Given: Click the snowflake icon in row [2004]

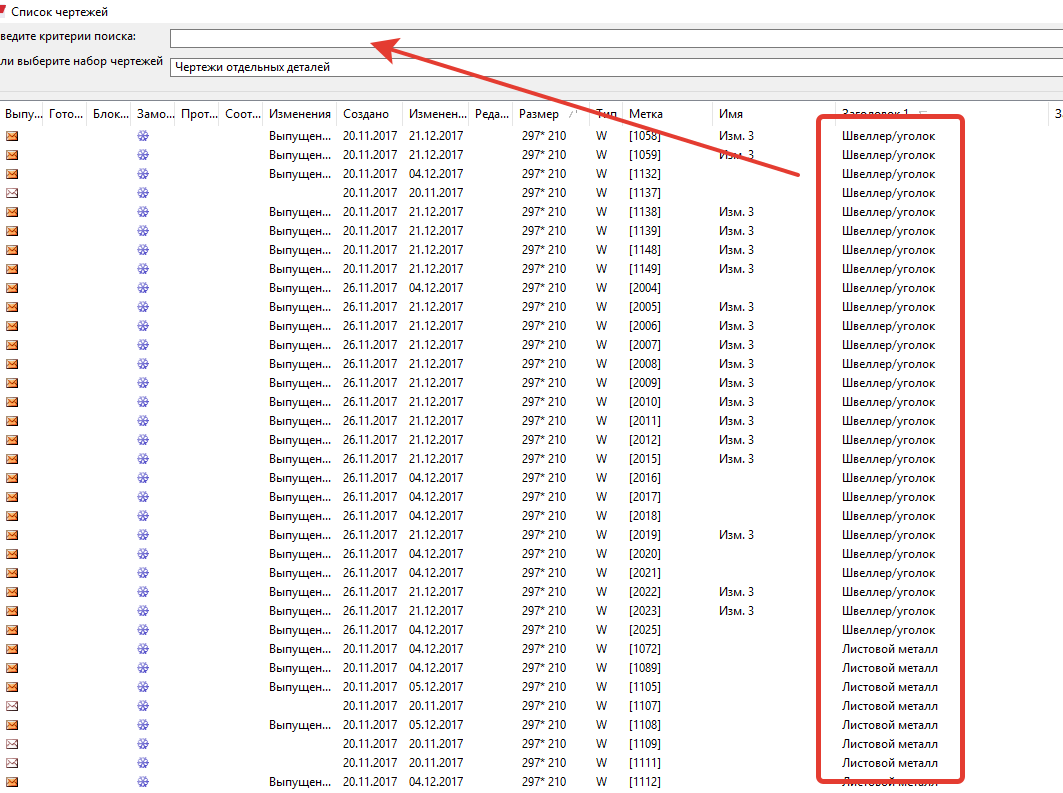Looking at the screenshot, I should (x=143, y=288).
